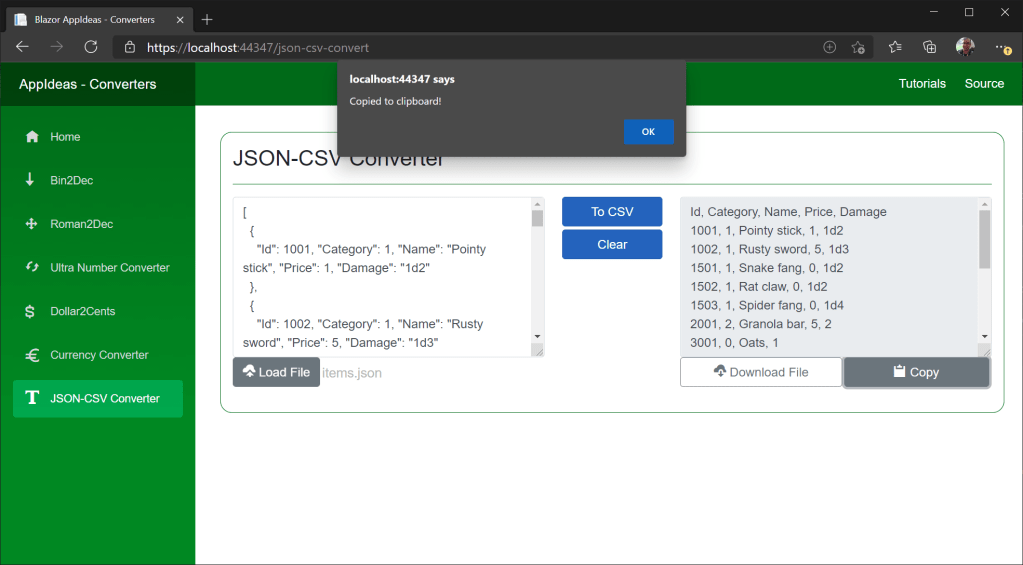Screen dimensions: 1023x565
Task: Click the Bin2Dec down-arrow icon
Action: click(32, 180)
